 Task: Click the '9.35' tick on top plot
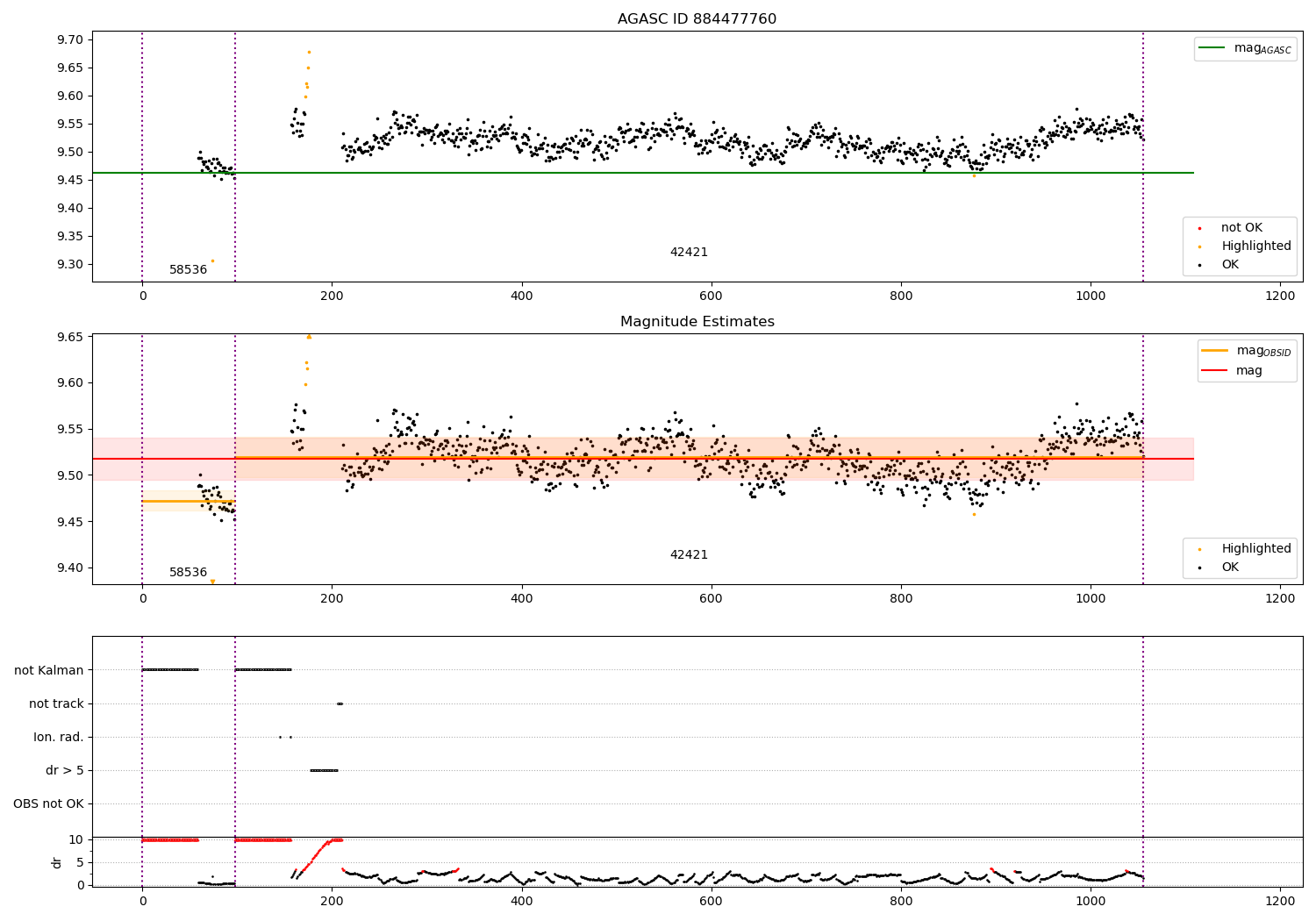70,237
